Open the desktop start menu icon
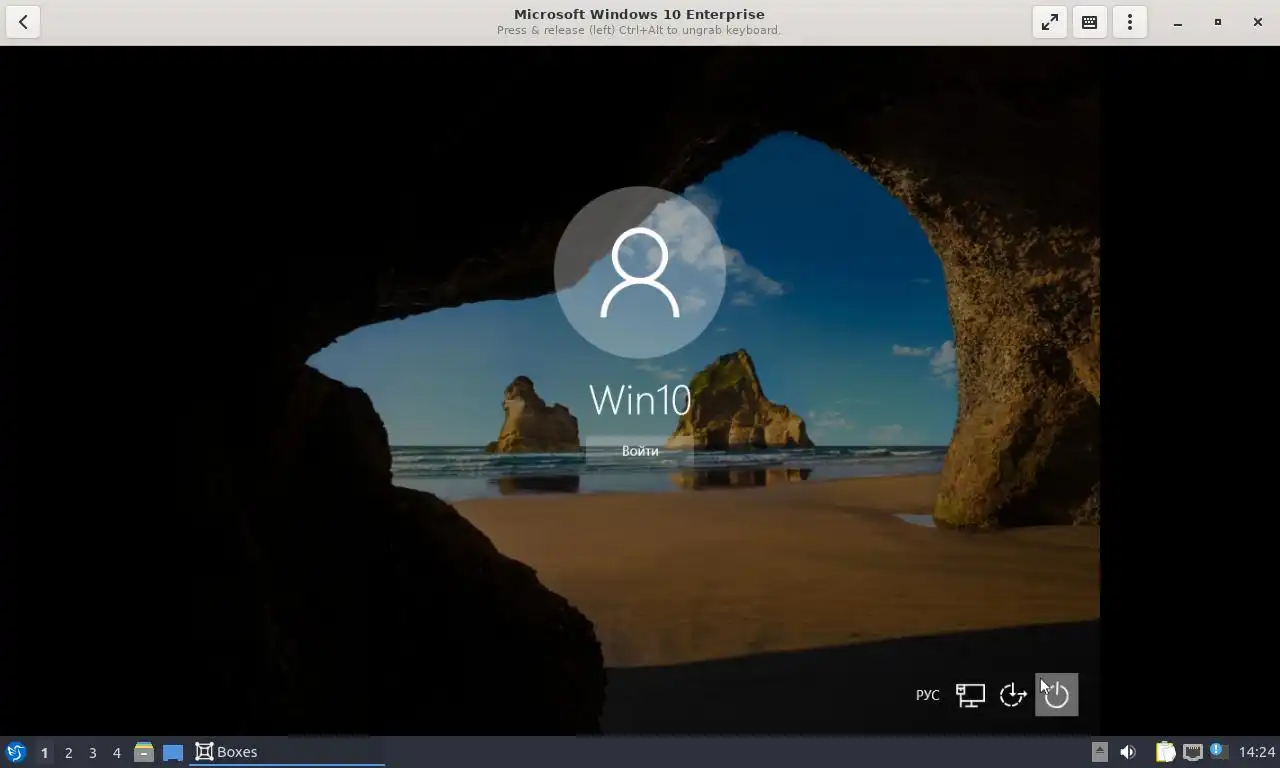 tap(16, 752)
